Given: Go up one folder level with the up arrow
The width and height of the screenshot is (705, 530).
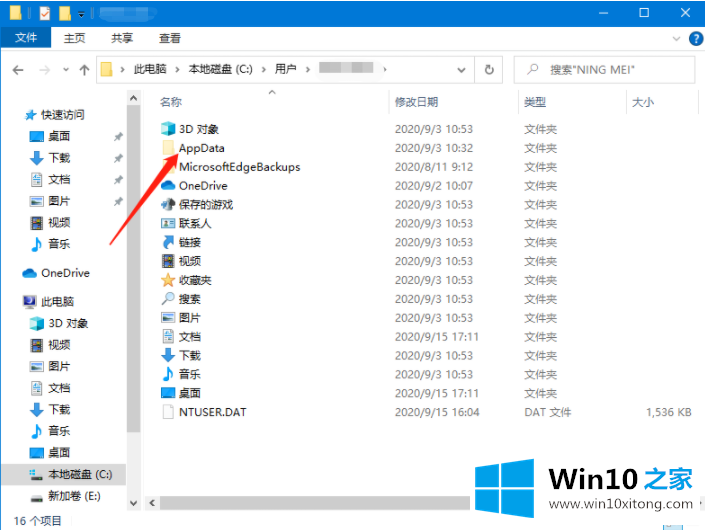Looking at the screenshot, I should (84, 70).
